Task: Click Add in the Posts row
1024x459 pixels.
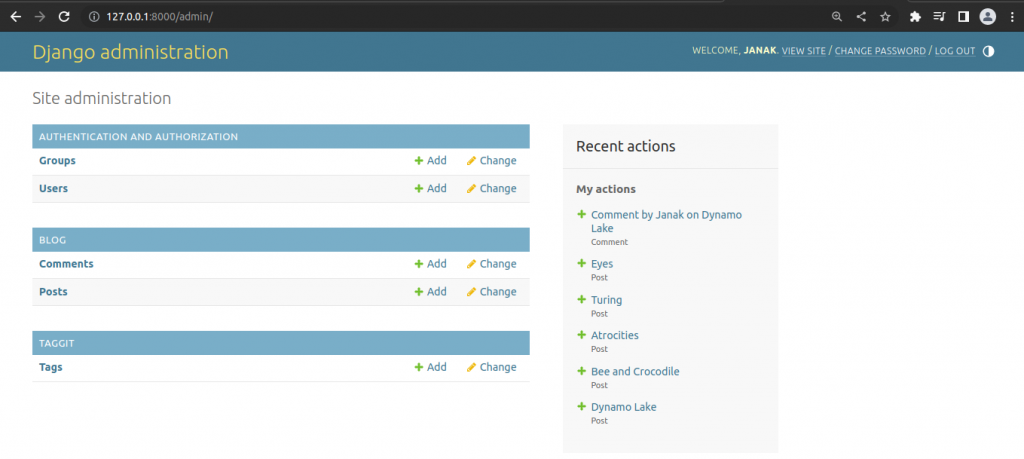Action: pyautogui.click(x=430, y=291)
